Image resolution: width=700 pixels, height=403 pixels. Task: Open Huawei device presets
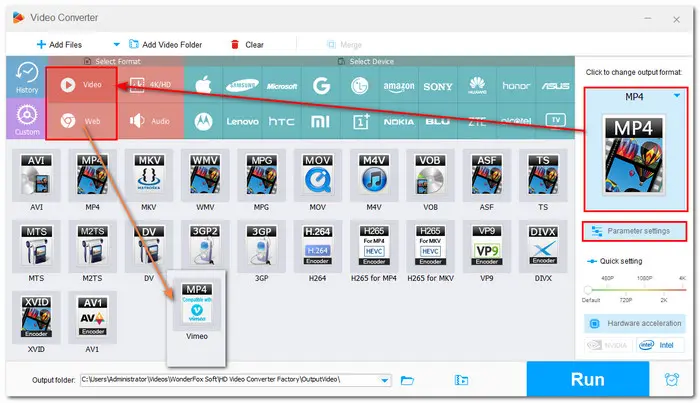477,85
